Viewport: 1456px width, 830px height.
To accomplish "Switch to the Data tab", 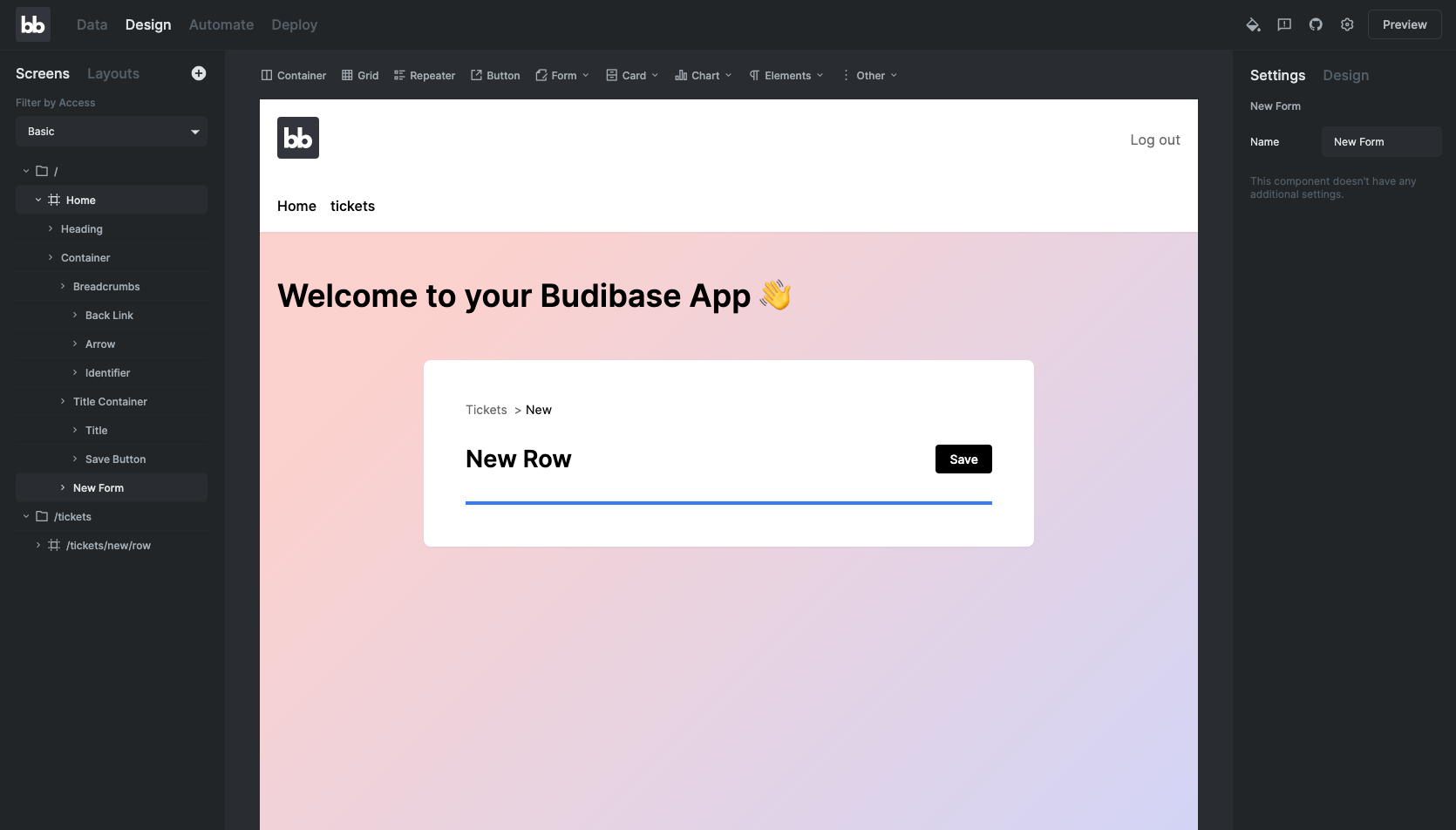I will tap(92, 24).
